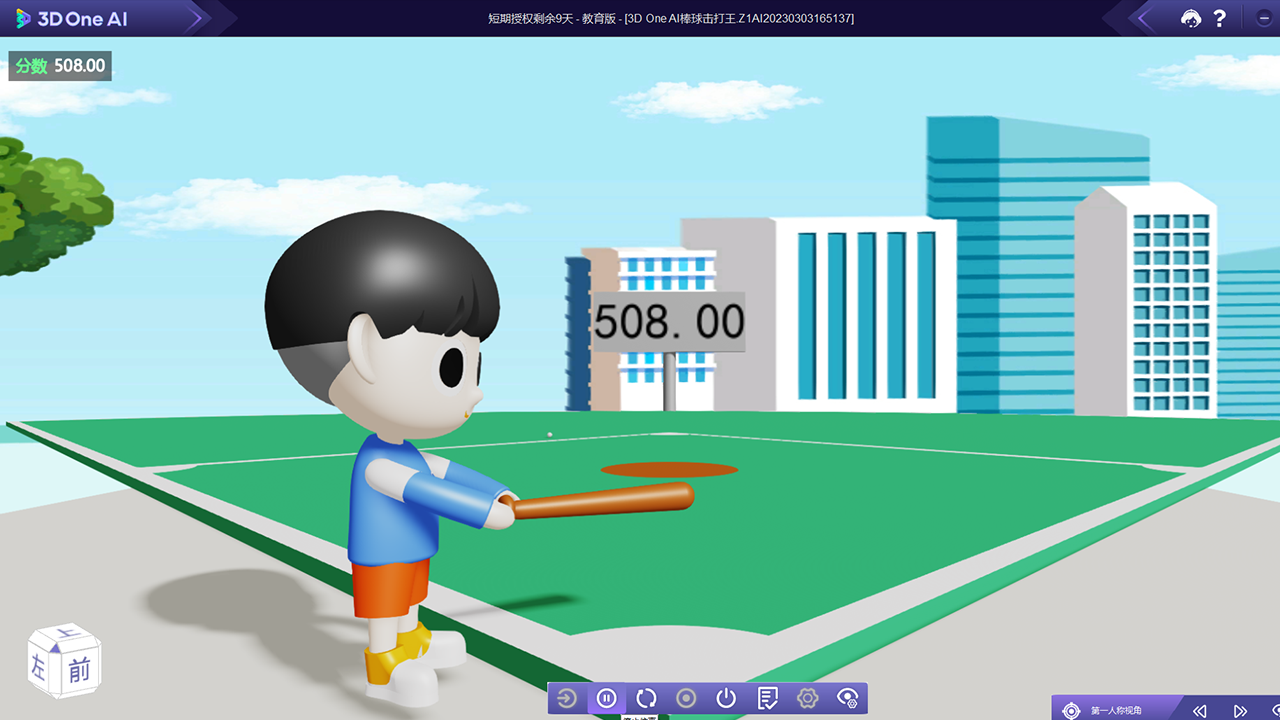Click the reset simulation circular arrows icon
The height and width of the screenshot is (720, 1280).
pos(646,698)
